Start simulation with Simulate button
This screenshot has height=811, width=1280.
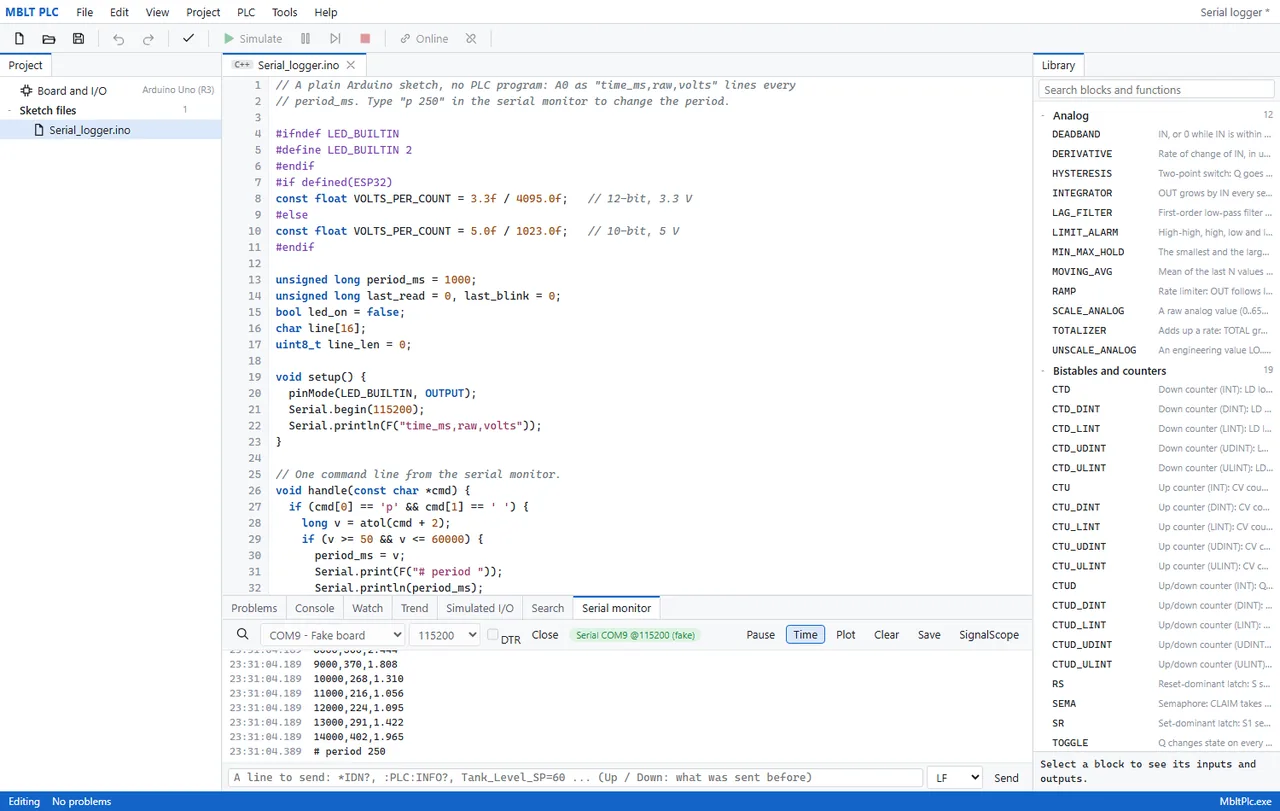(x=252, y=39)
